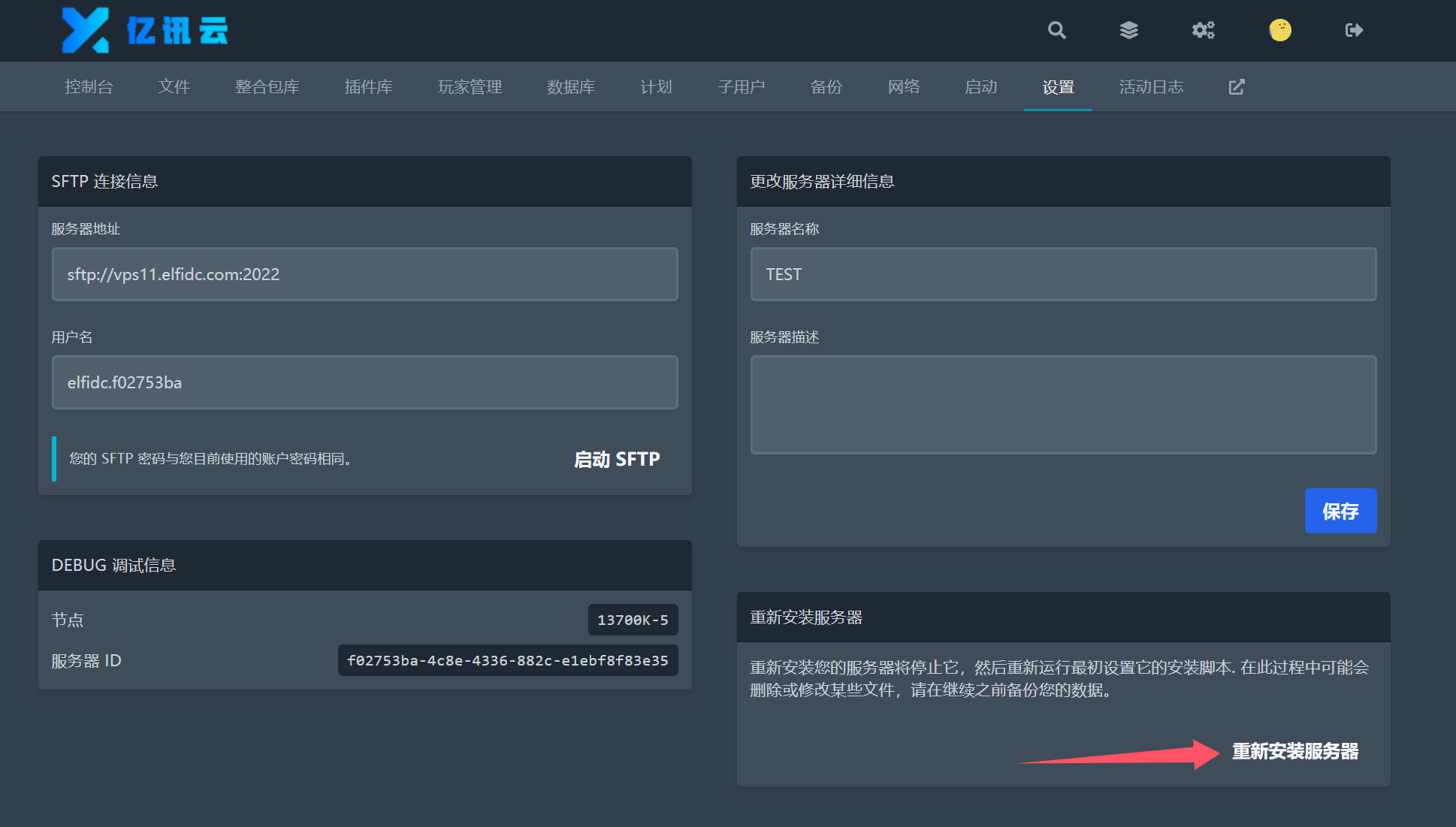Screen dimensions: 1456x827
Task: Open the server list layers icon
Action: pyautogui.click(x=1128, y=30)
